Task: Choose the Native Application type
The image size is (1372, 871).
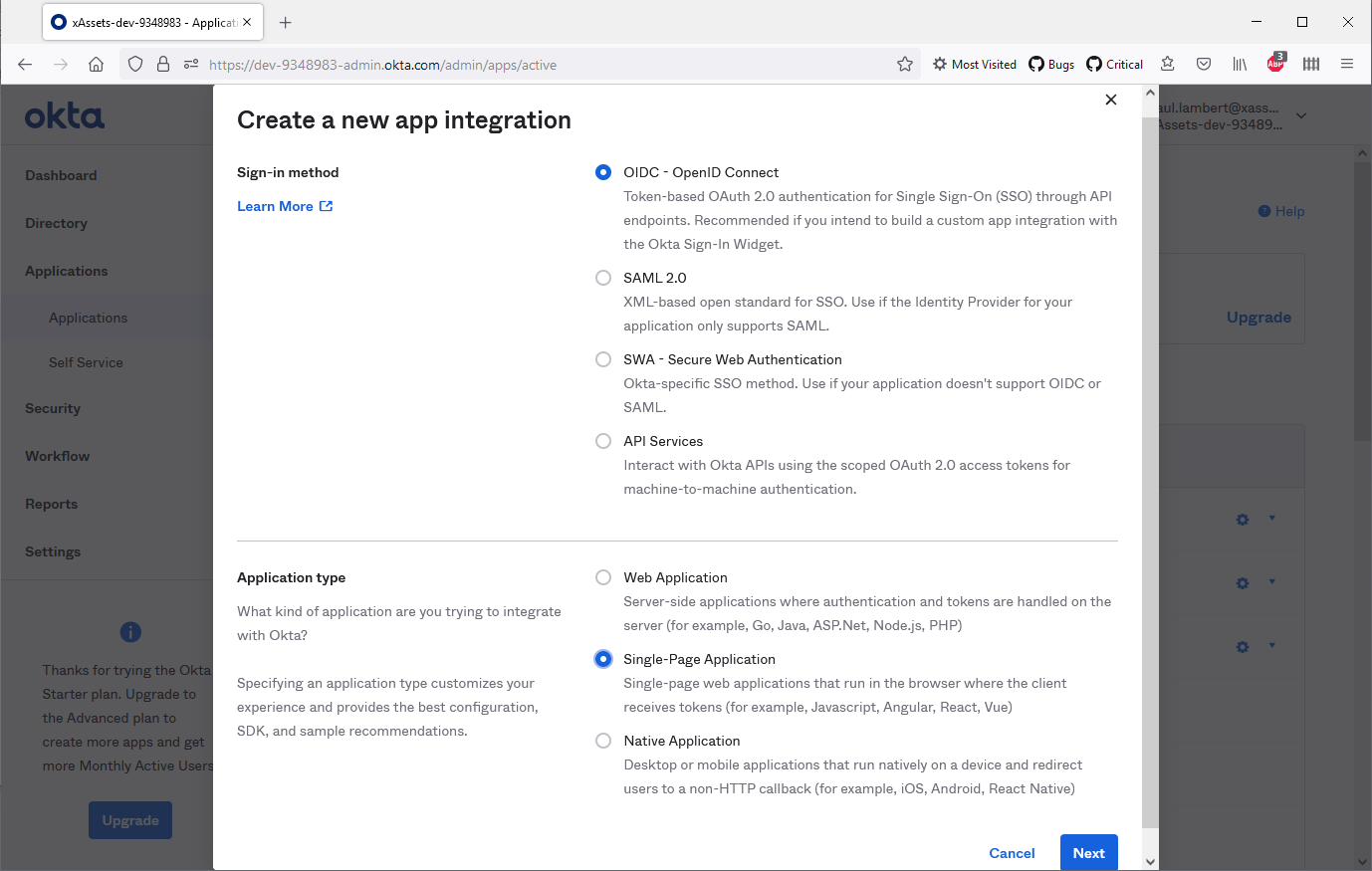Action: (x=603, y=741)
